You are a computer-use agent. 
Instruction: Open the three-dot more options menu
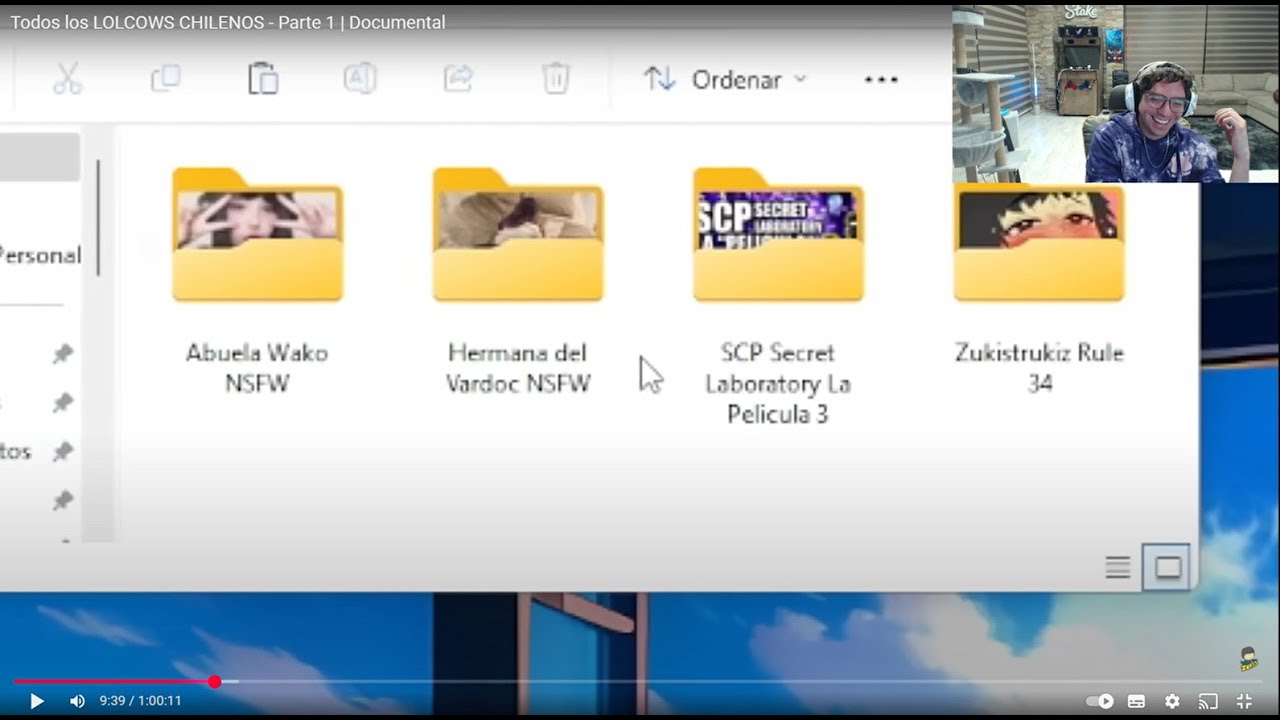[x=881, y=80]
